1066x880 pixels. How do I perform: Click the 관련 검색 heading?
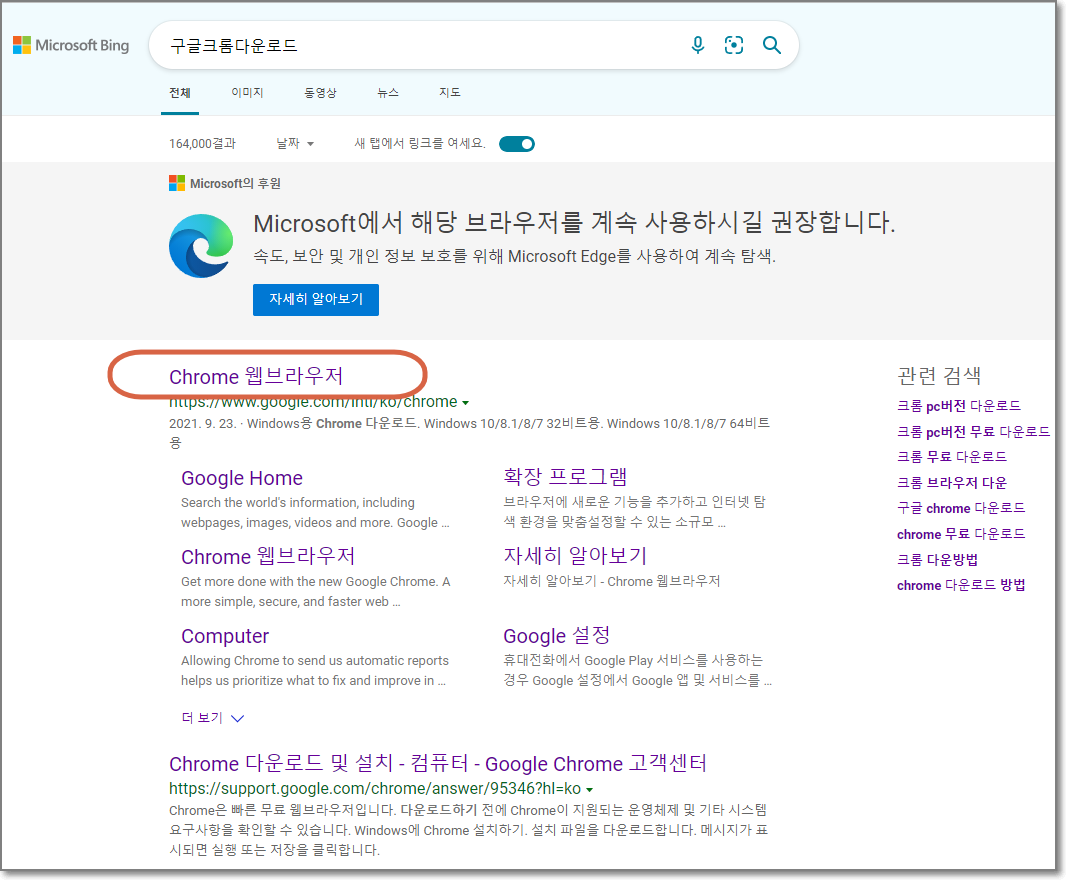(939, 375)
